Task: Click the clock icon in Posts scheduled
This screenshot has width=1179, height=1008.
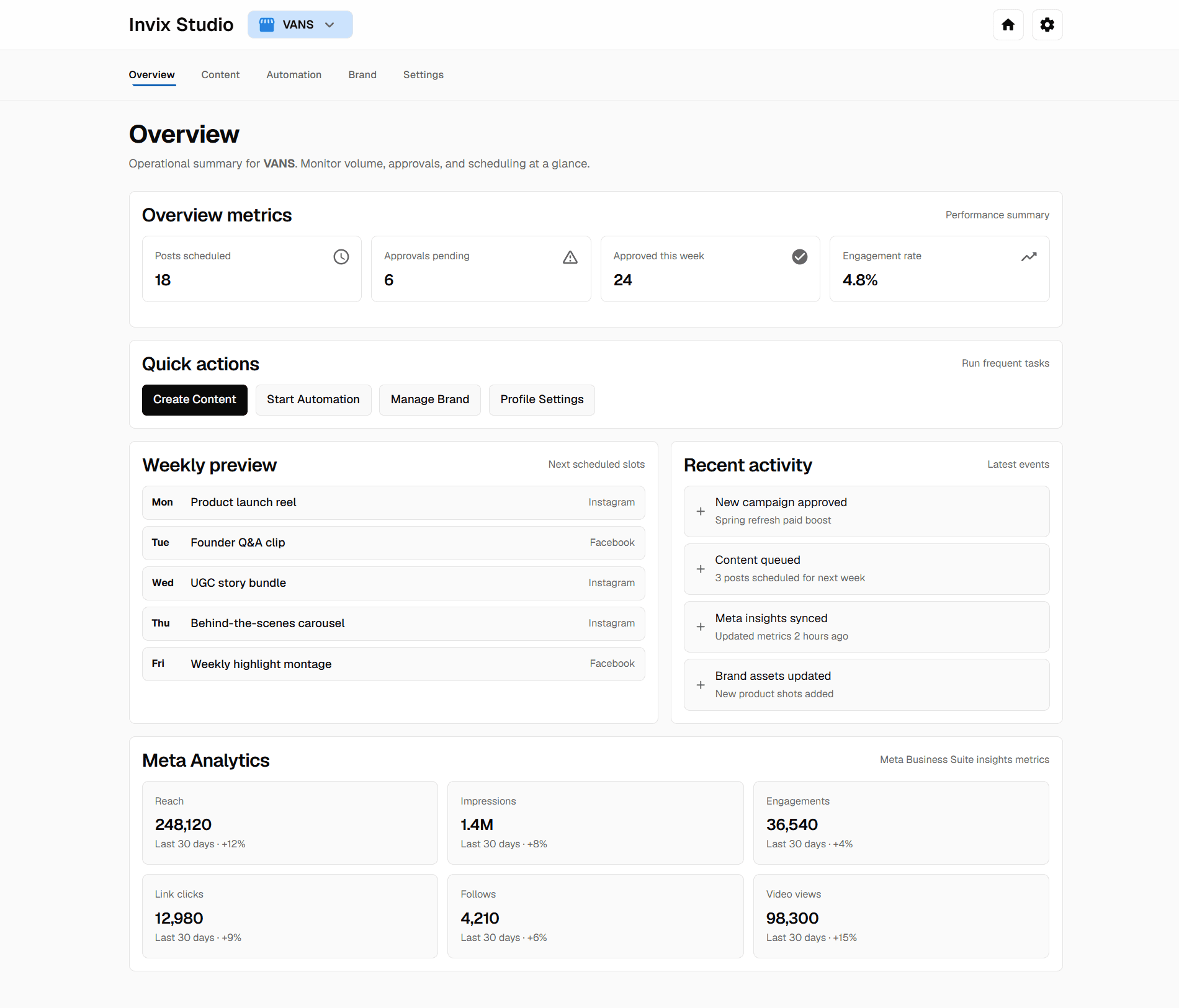Action: click(341, 257)
